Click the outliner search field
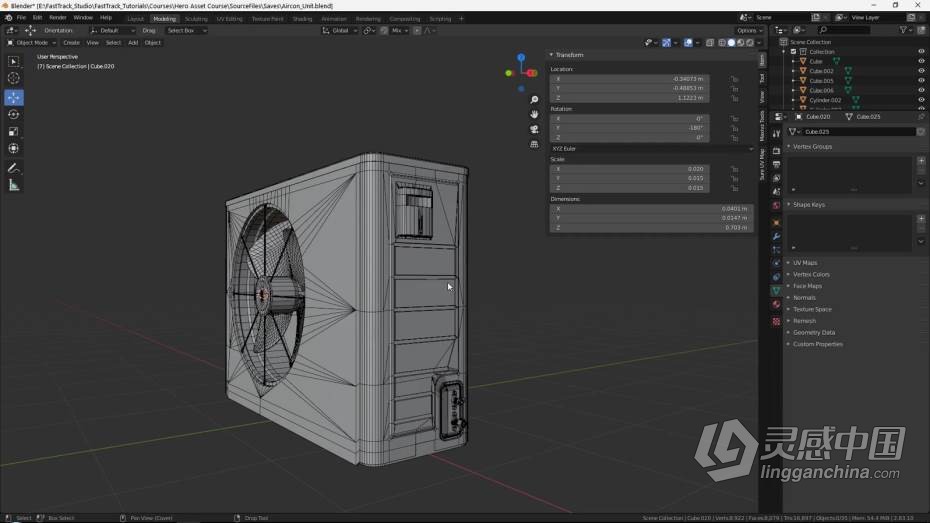 (x=845, y=30)
